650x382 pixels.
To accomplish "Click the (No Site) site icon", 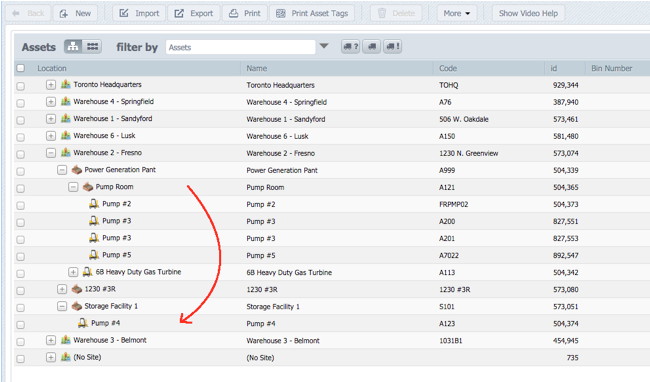I will [x=65, y=357].
